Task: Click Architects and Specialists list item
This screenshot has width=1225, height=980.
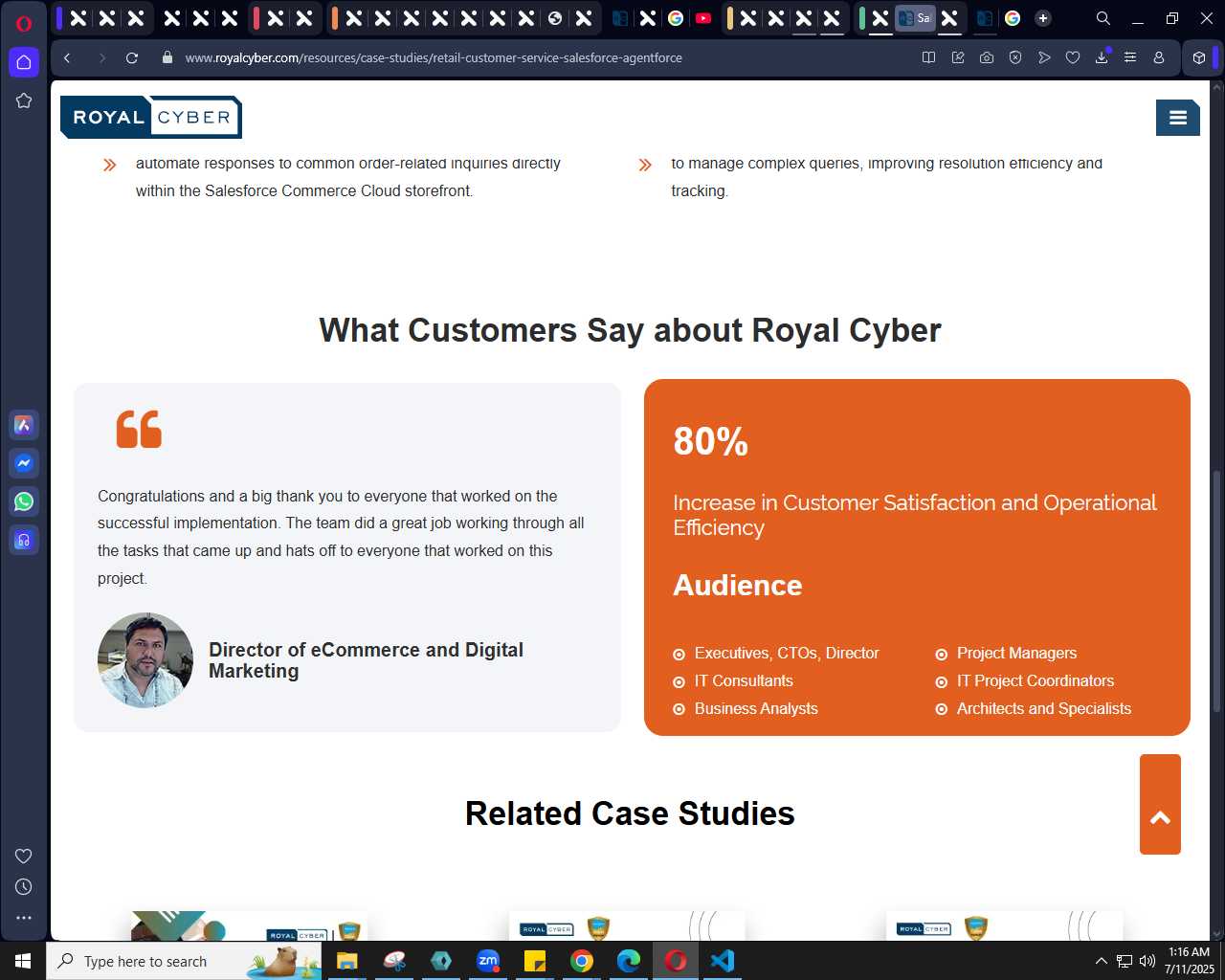Action: click(1044, 709)
